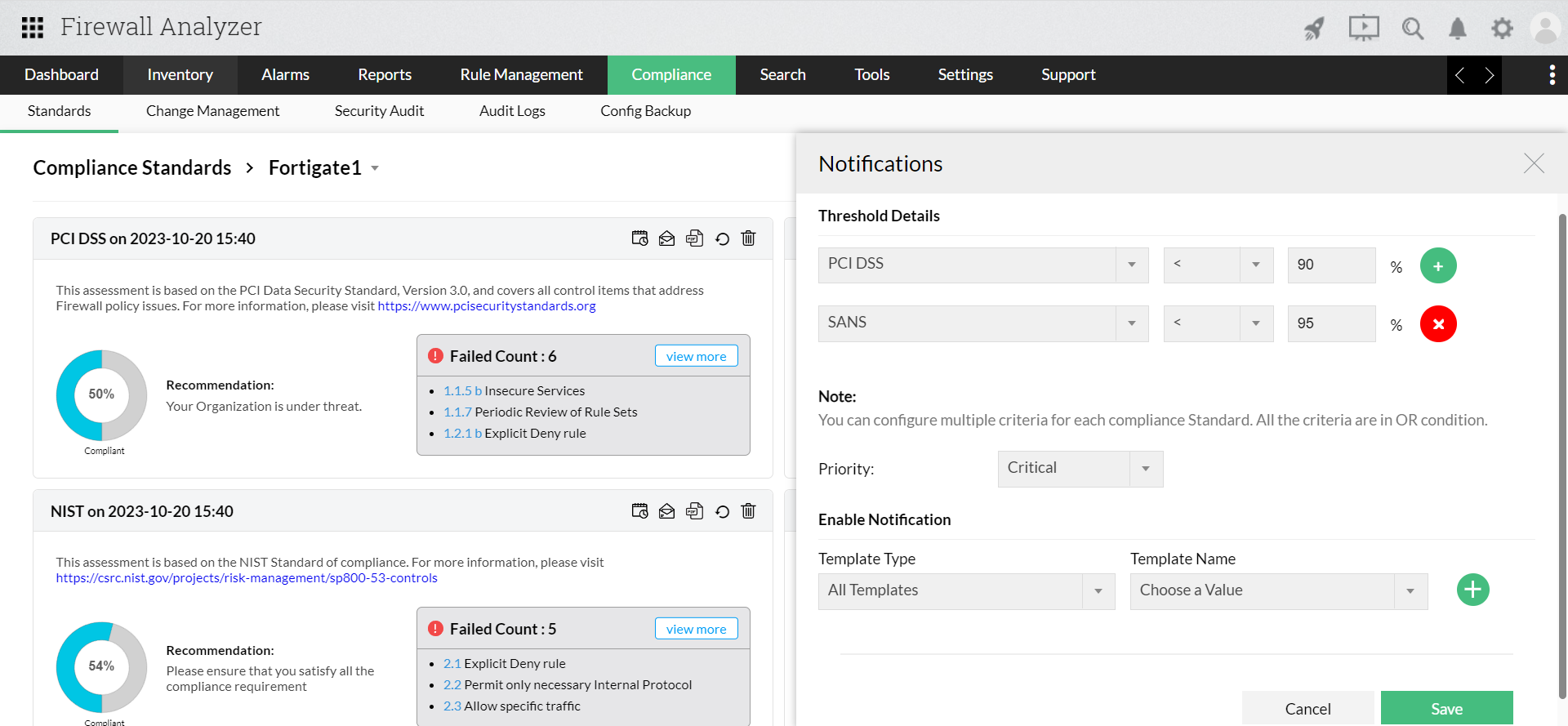The width and height of the screenshot is (1568, 726).
Task: Remove the SANS threshold row
Action: click(1438, 324)
